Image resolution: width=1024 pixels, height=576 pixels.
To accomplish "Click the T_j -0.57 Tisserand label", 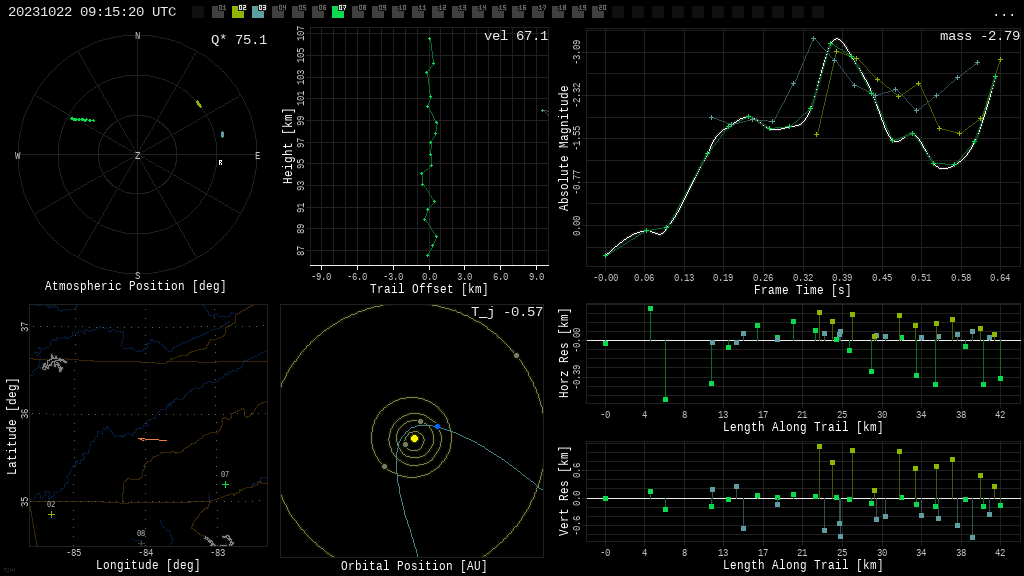I will (507, 312).
